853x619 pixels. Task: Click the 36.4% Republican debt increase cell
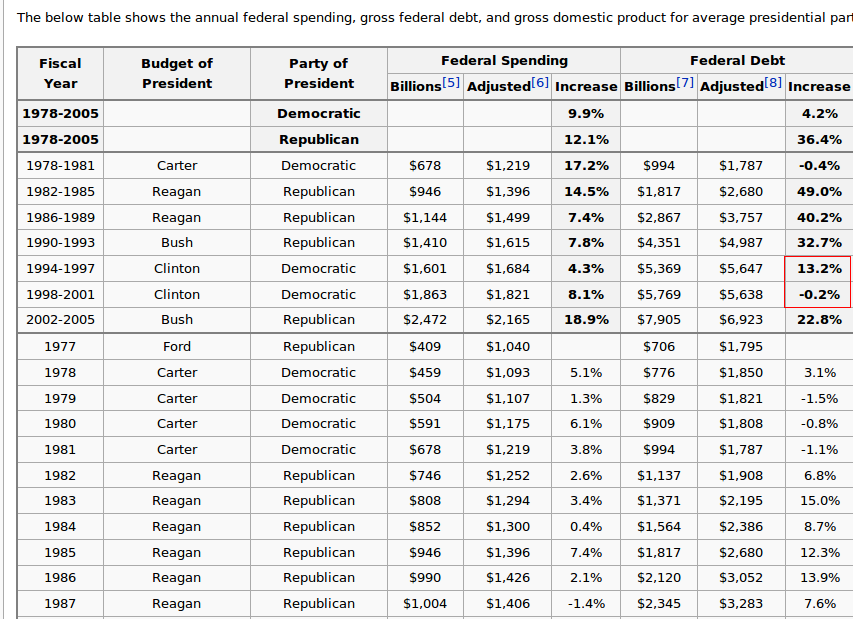[x=819, y=140]
